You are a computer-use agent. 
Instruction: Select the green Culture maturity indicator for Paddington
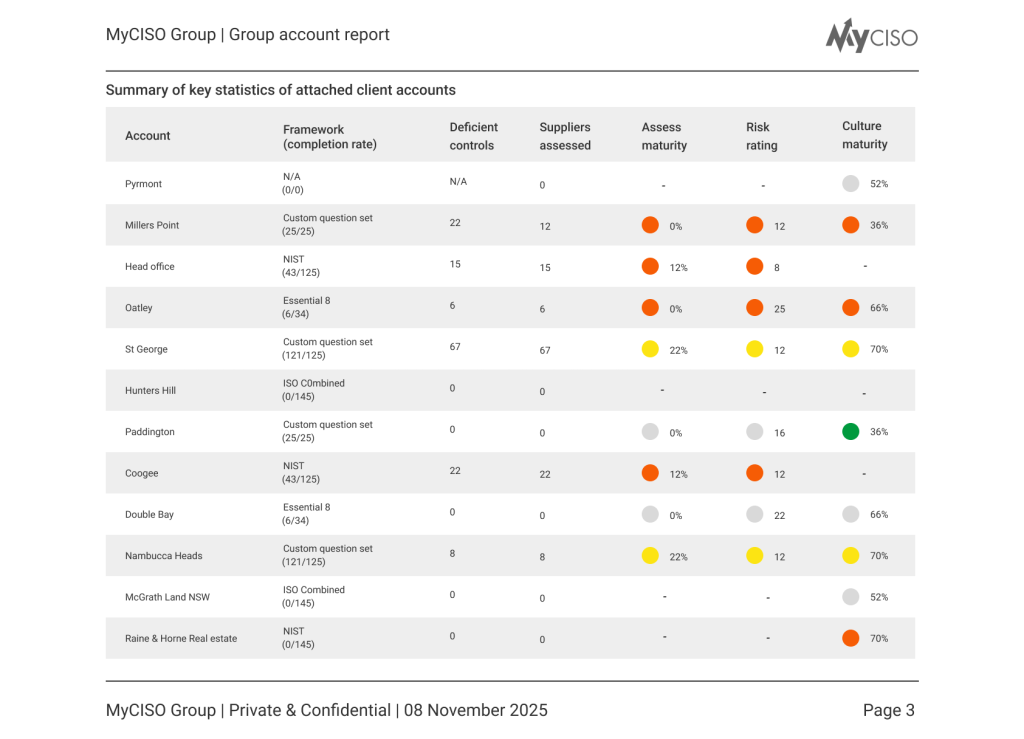(x=851, y=431)
